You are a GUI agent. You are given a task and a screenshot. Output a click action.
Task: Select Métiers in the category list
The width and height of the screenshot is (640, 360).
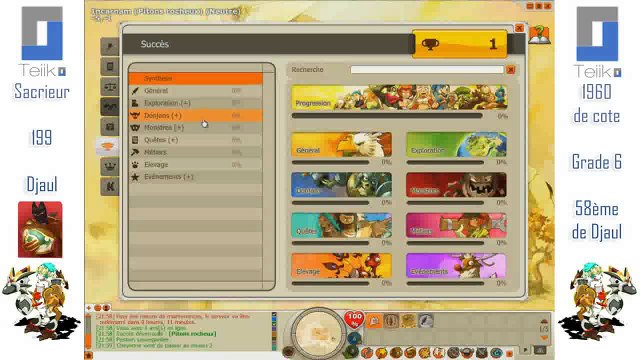coord(196,152)
